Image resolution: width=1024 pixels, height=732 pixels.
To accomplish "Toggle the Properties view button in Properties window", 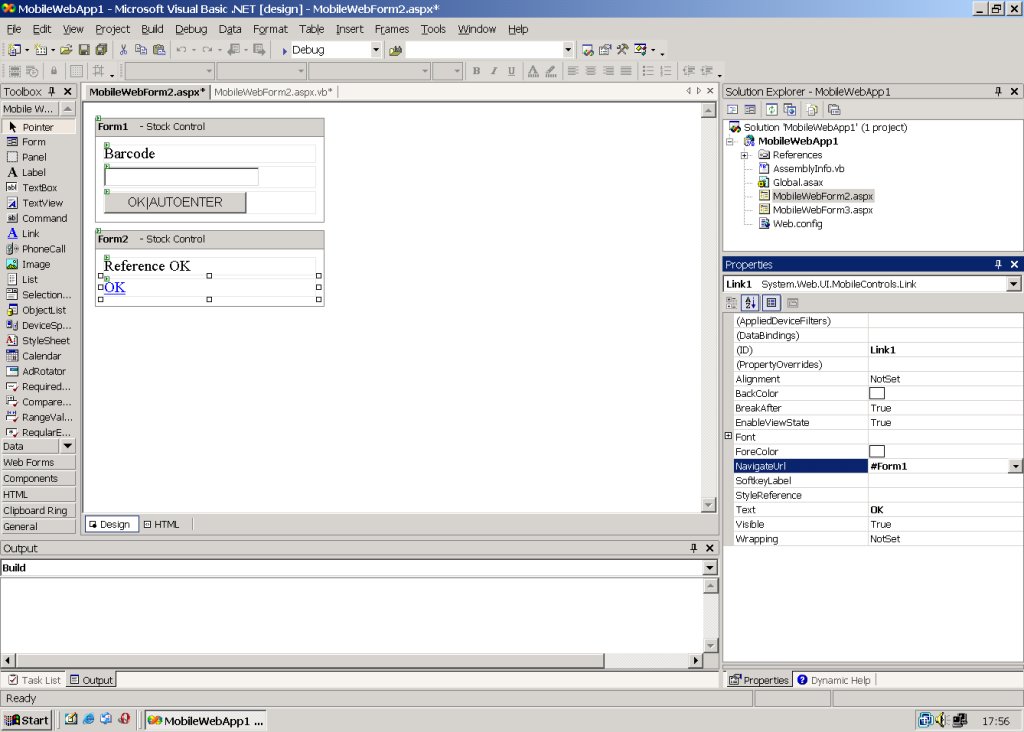I will [771, 302].
